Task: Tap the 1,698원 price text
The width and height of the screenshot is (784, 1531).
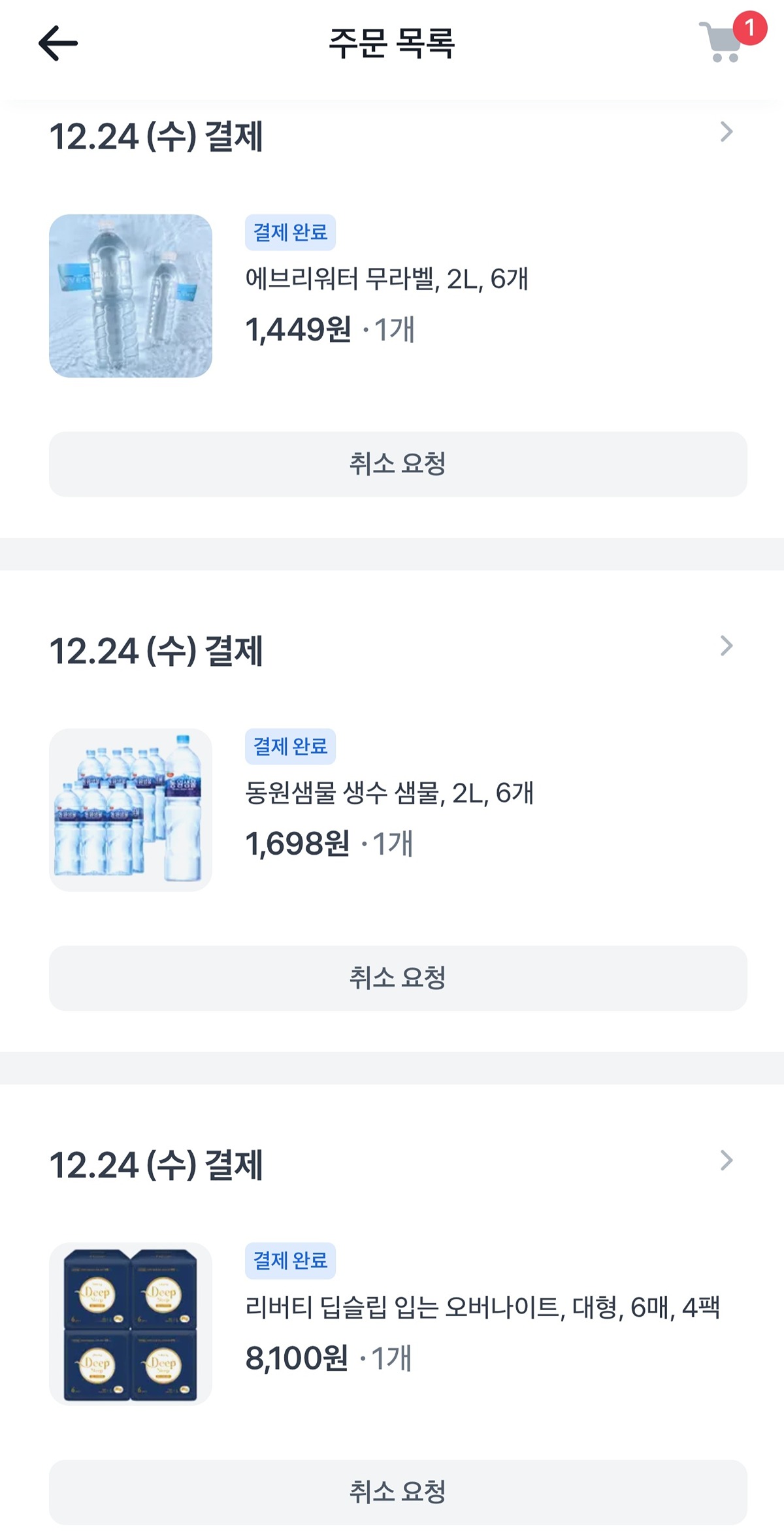Action: (x=297, y=844)
